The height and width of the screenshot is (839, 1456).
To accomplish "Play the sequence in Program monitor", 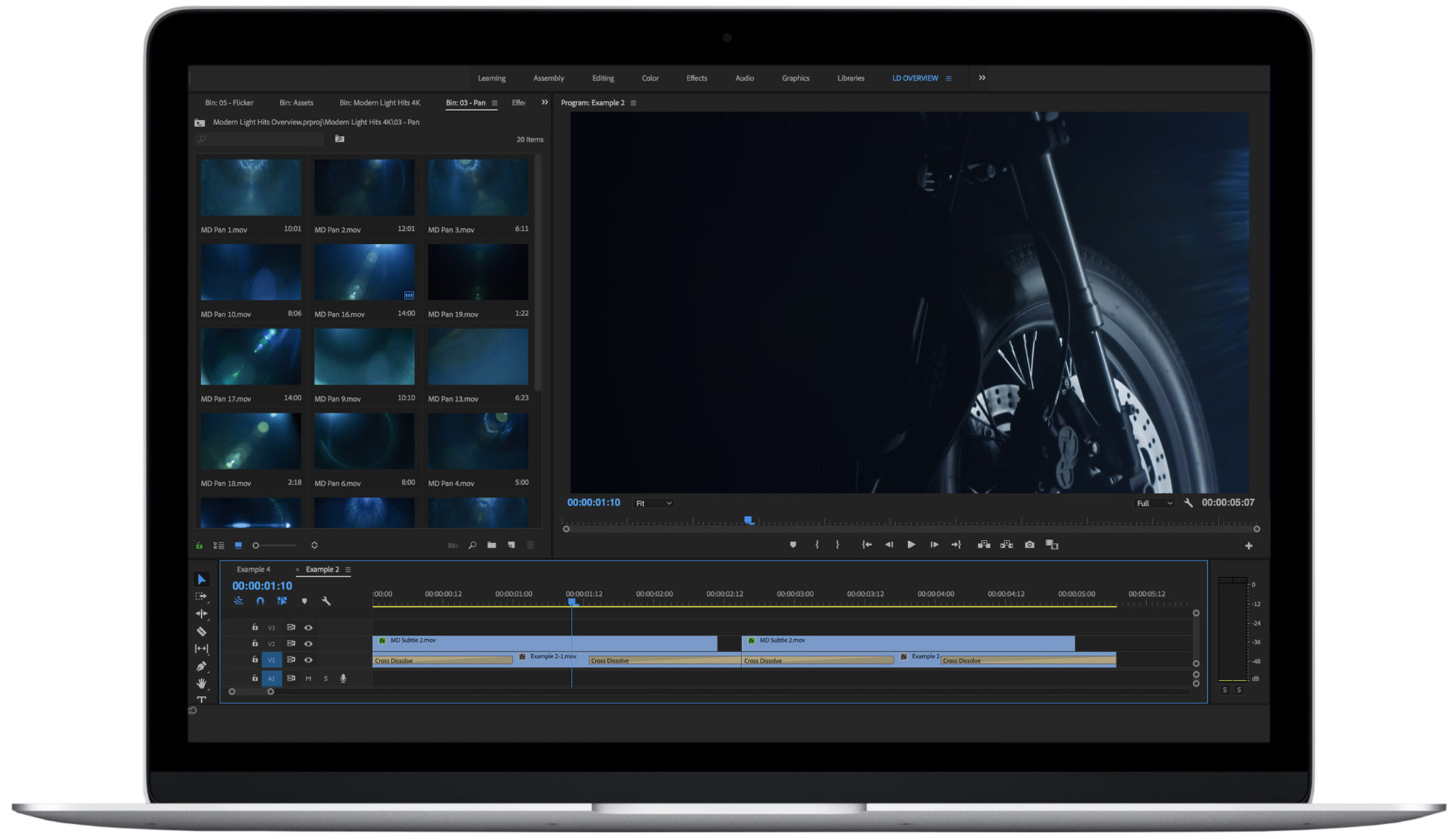I will point(911,545).
